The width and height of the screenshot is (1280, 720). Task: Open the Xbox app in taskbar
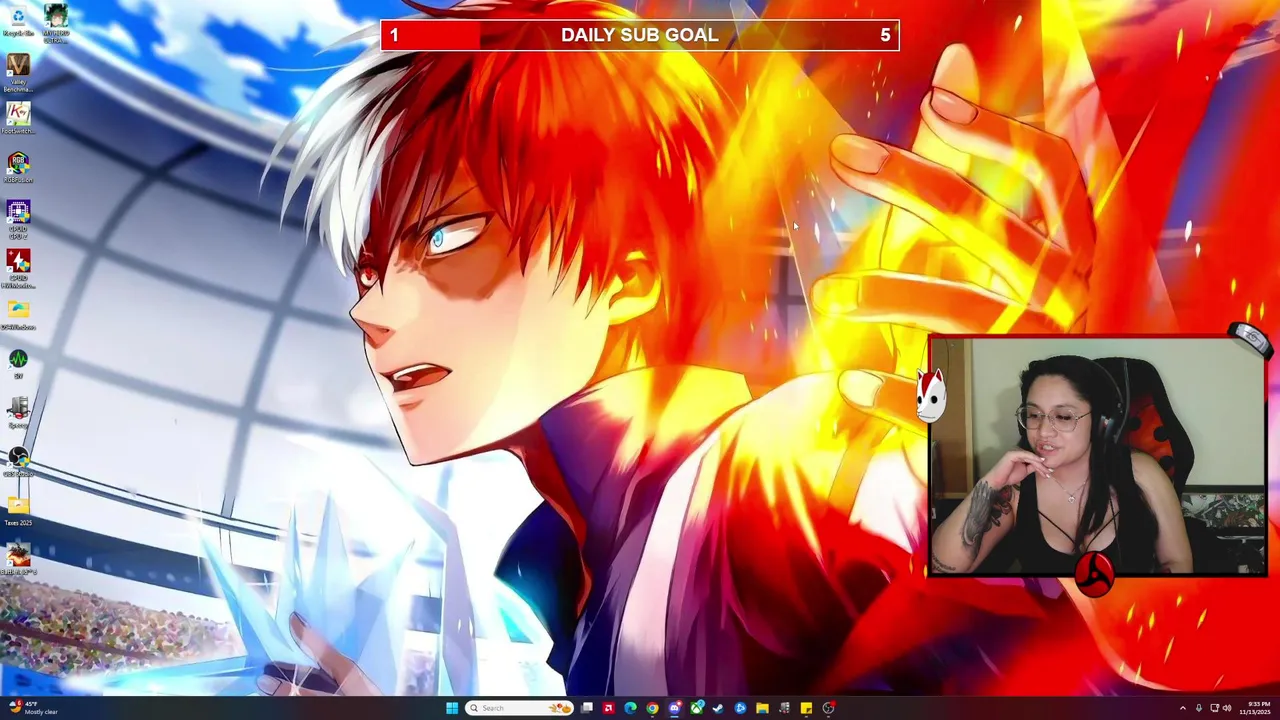pyautogui.click(x=697, y=708)
